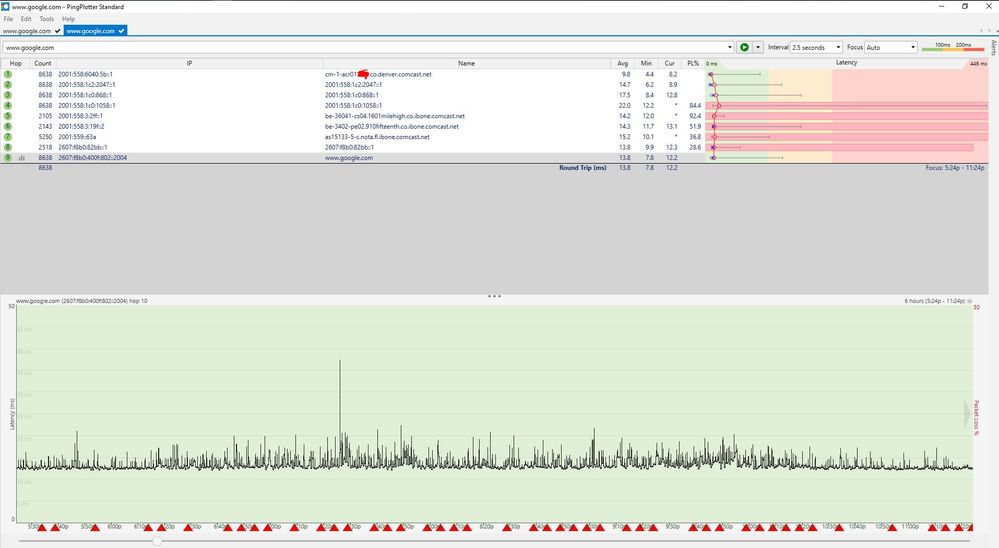Open the Edit menu

point(26,19)
